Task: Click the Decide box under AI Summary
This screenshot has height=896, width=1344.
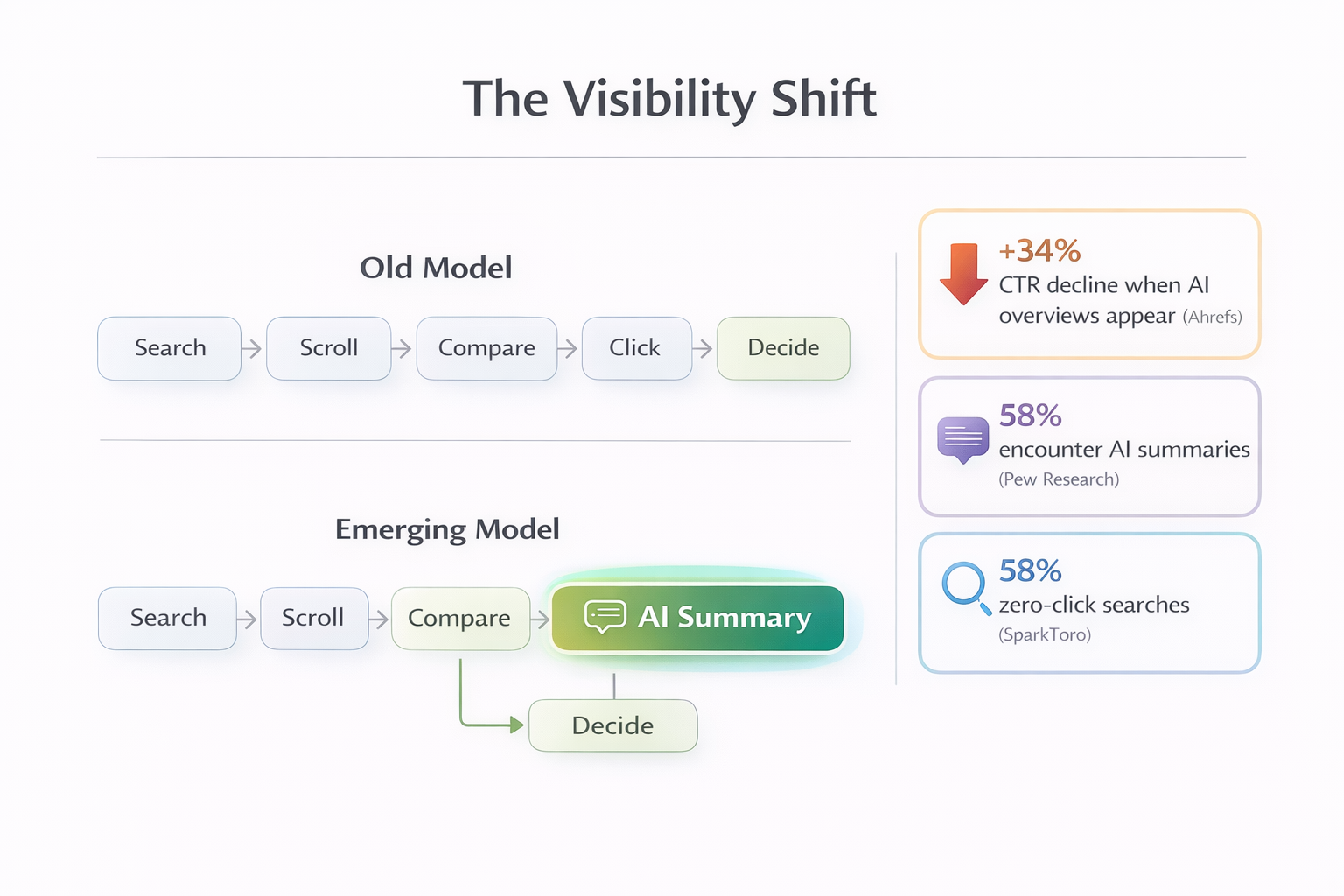Action: (612, 725)
